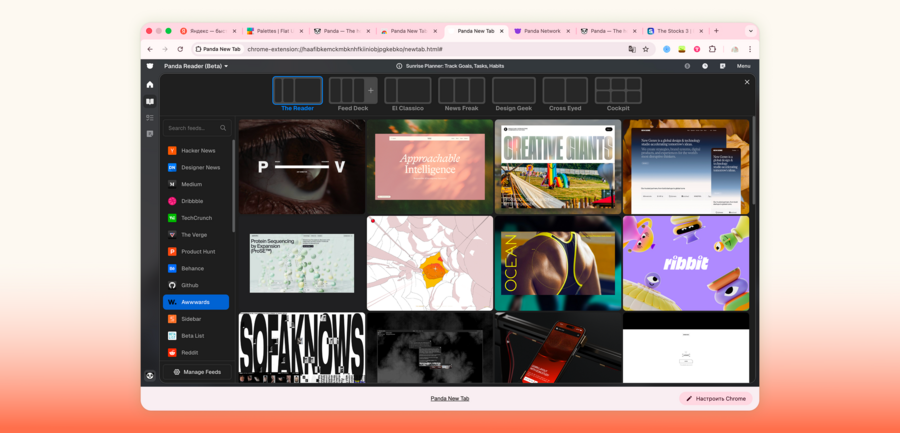900x433 pixels.
Task: Bookmark page with the star icon
Action: point(646,49)
